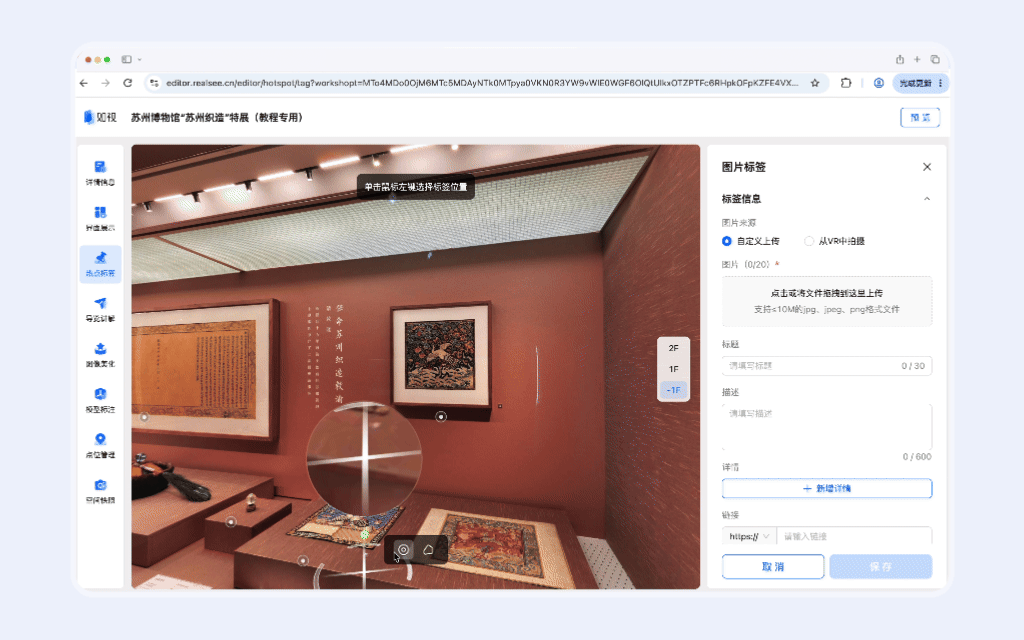Click the hotspot marker below the embroidered square painting
Viewport: 1024px width, 640px height.
(x=441, y=416)
